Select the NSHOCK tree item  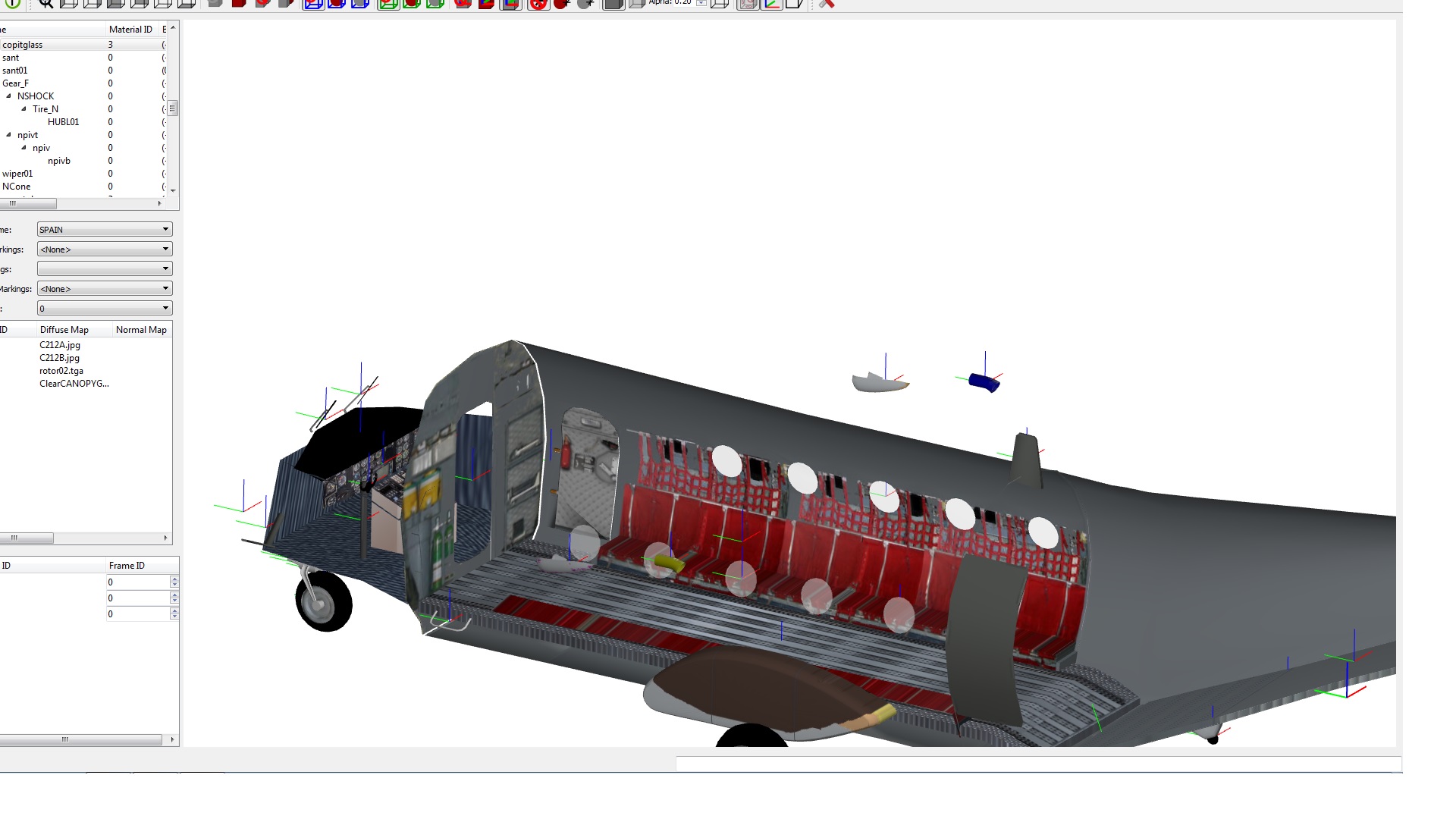pyautogui.click(x=36, y=96)
